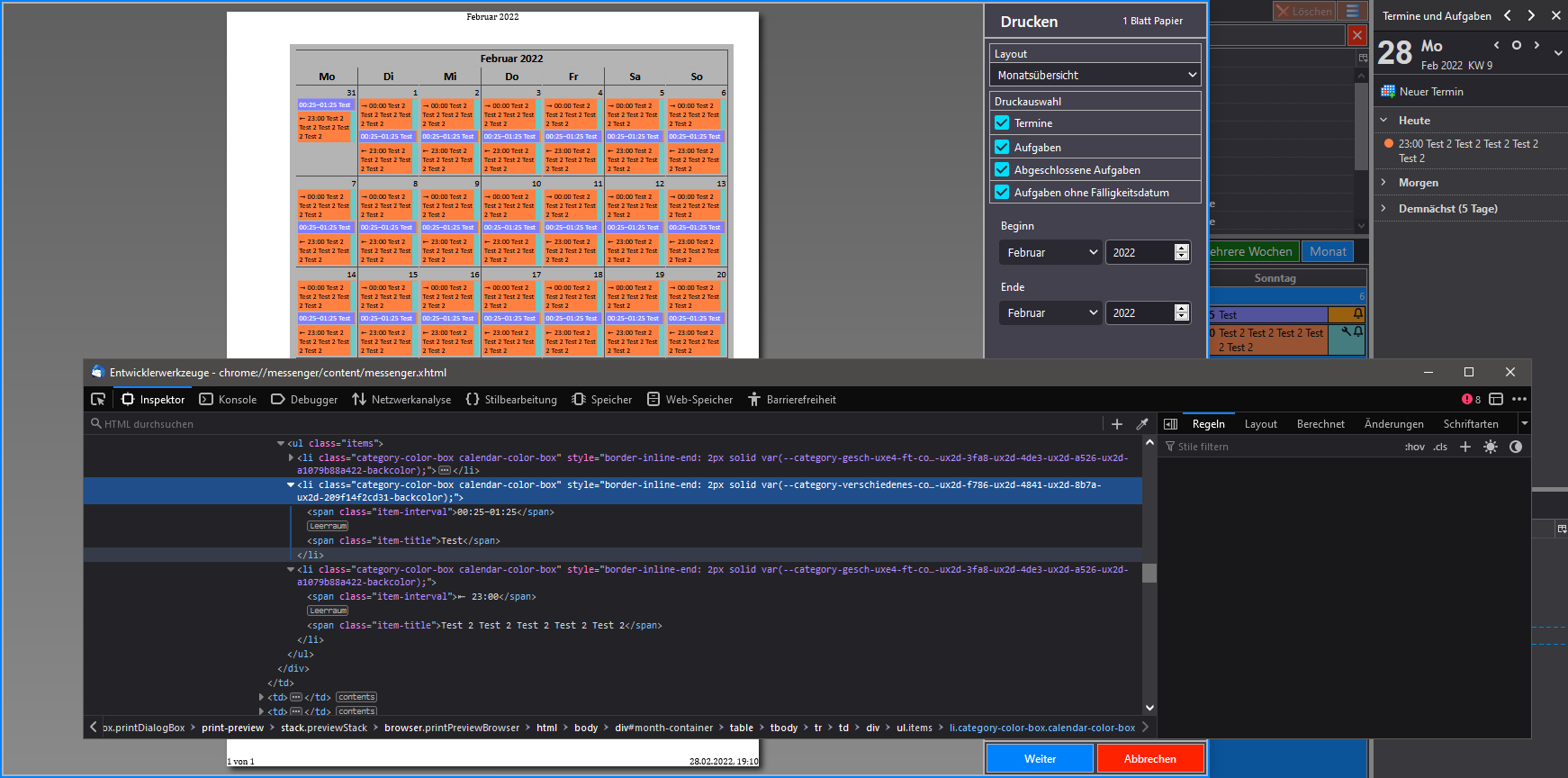Screen dimensions: 1568x778
Task: Select the item-interval 00:25-01:25 span line
Action: tap(430, 512)
